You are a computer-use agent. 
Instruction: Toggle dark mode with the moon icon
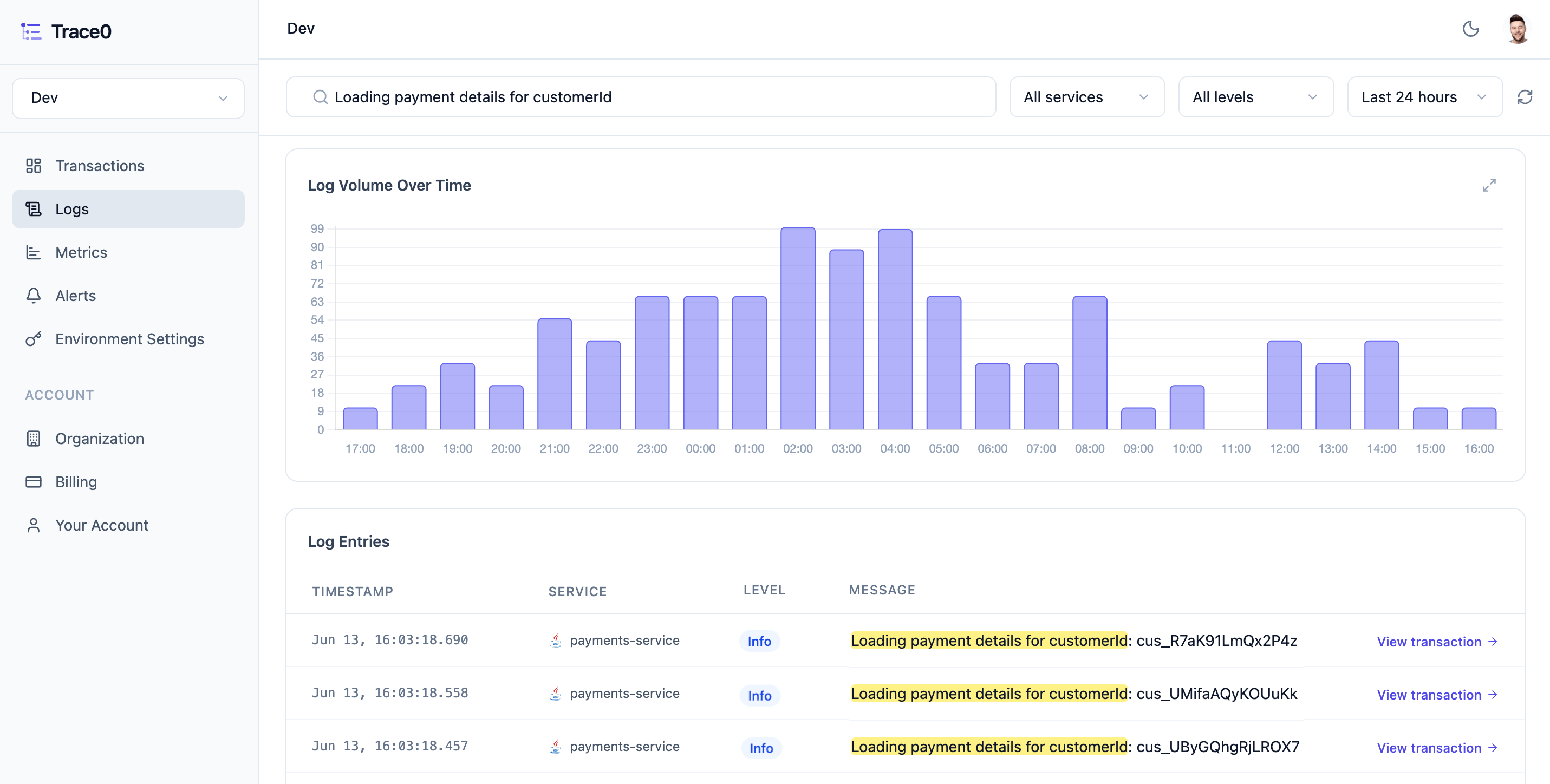coord(1470,28)
